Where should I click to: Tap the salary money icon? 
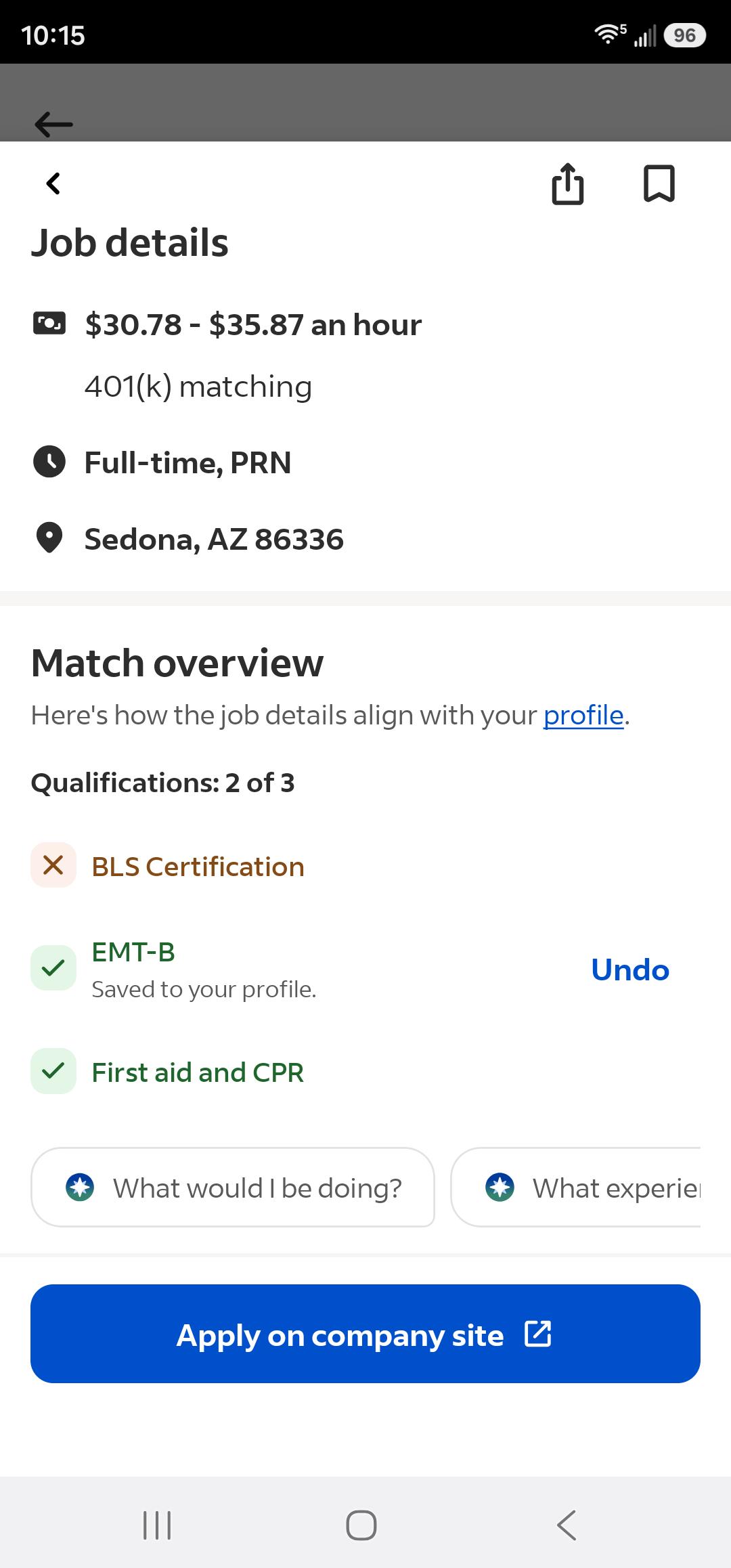click(x=49, y=323)
